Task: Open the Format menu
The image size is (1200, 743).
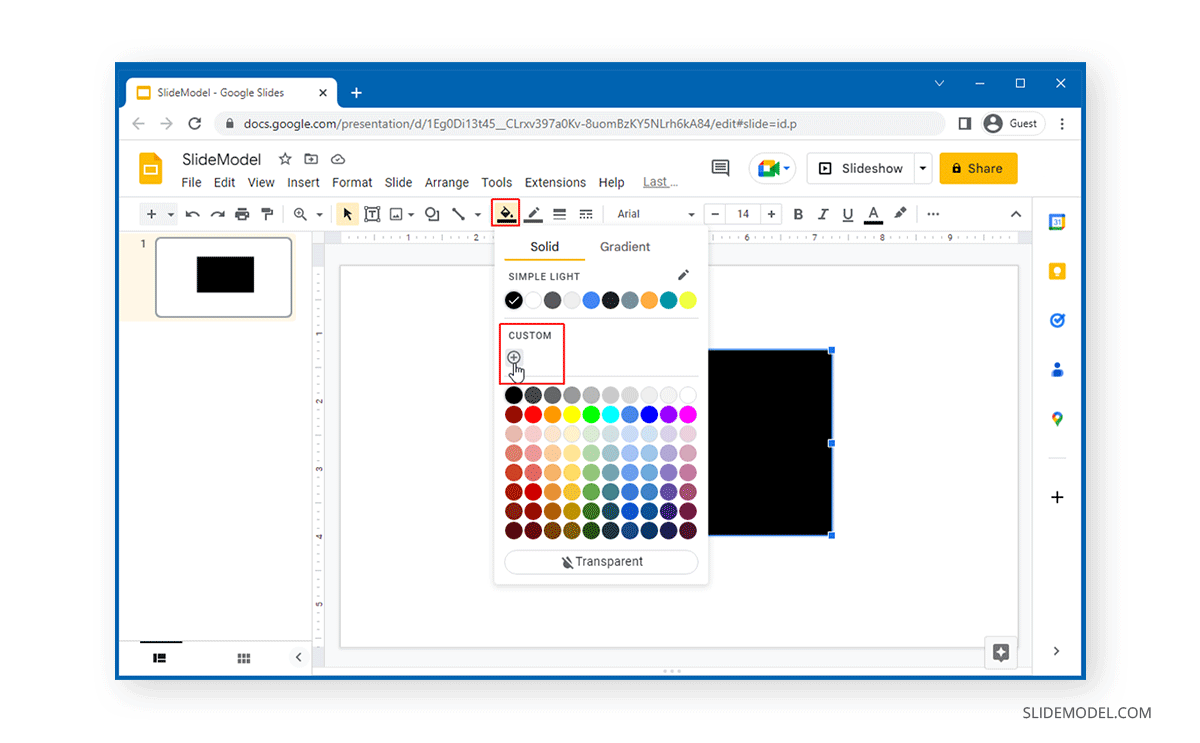Action: [x=352, y=182]
